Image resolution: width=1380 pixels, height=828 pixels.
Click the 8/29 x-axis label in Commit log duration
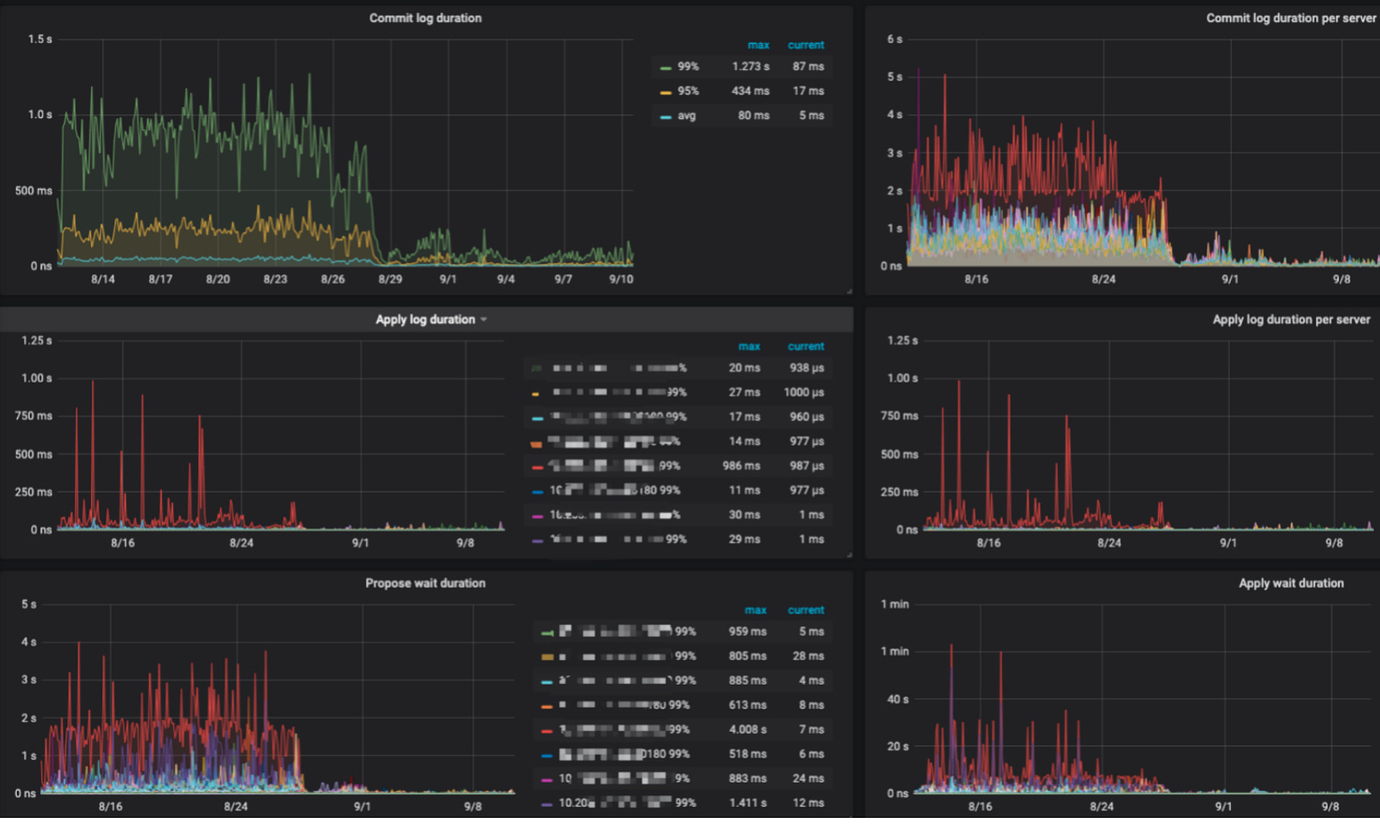coord(390,280)
